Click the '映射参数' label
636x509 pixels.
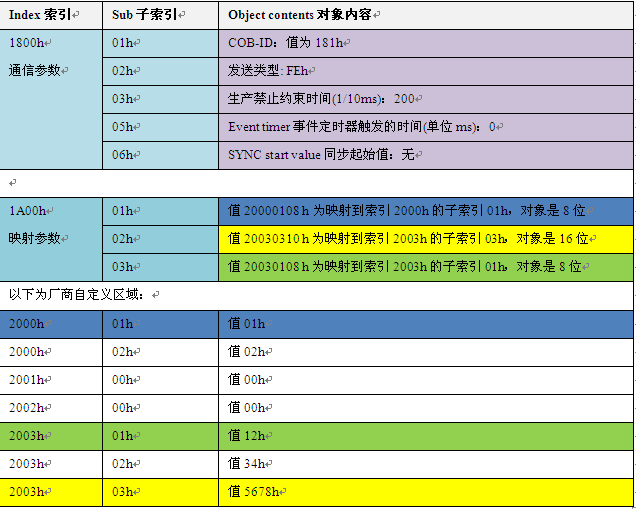click(34, 238)
